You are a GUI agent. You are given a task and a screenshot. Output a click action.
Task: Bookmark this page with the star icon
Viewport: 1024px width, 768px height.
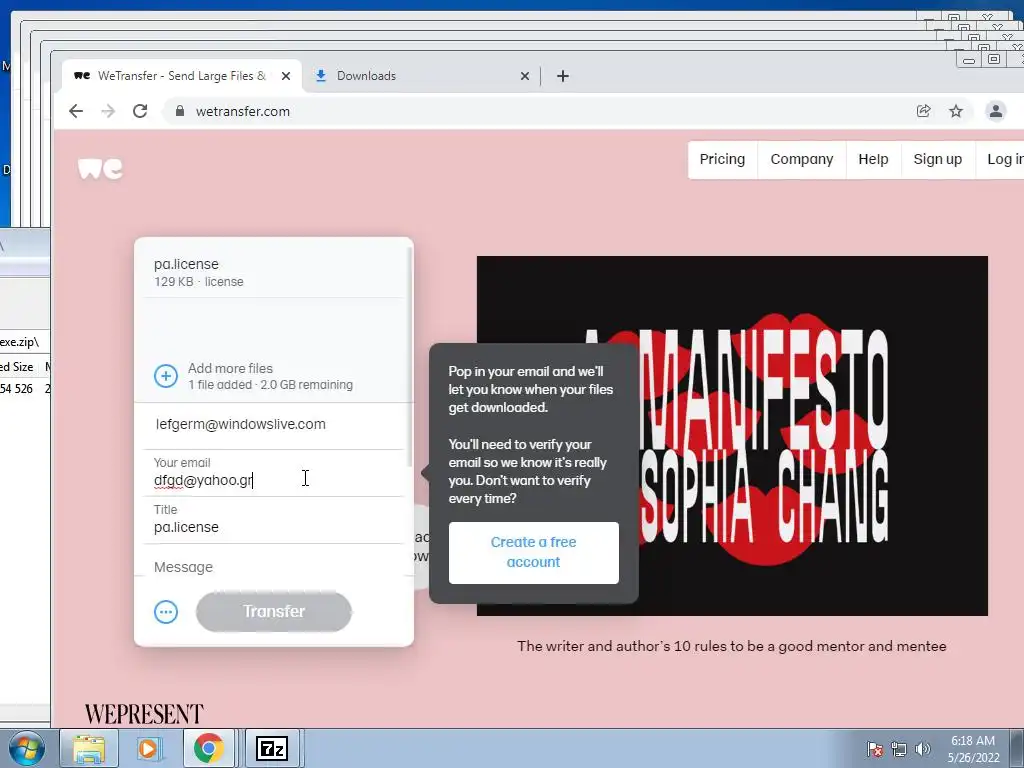956,111
